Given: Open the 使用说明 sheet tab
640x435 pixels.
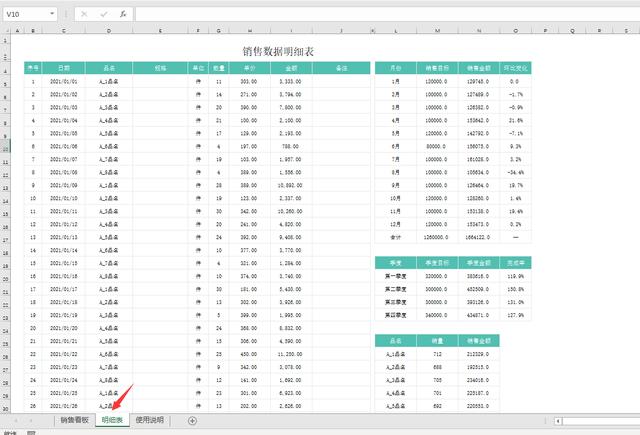Looking at the screenshot, I should (x=153, y=420).
